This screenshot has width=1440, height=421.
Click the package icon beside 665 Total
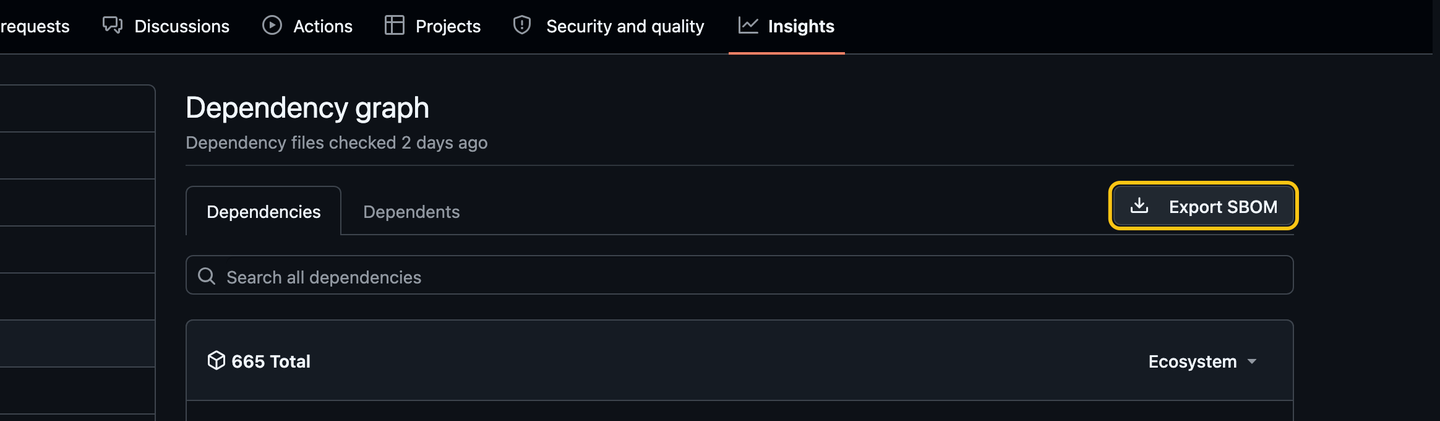tap(216, 361)
